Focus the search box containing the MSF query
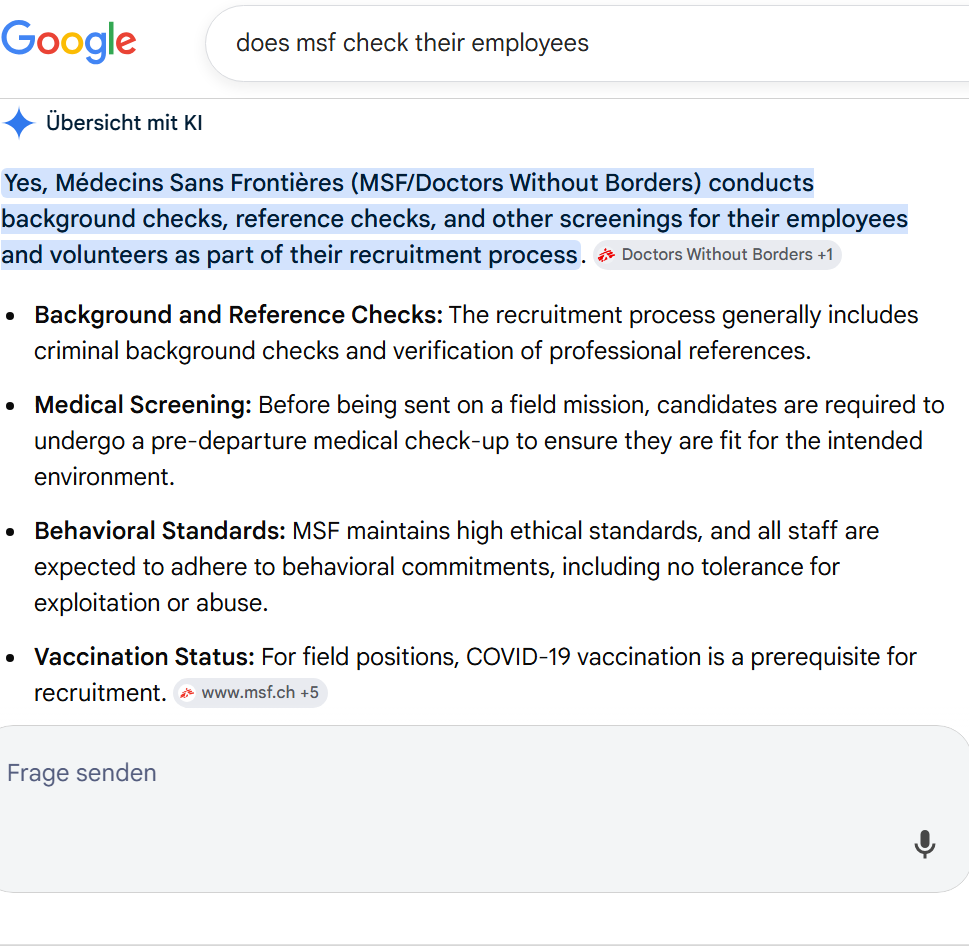The width and height of the screenshot is (969, 950). (587, 43)
